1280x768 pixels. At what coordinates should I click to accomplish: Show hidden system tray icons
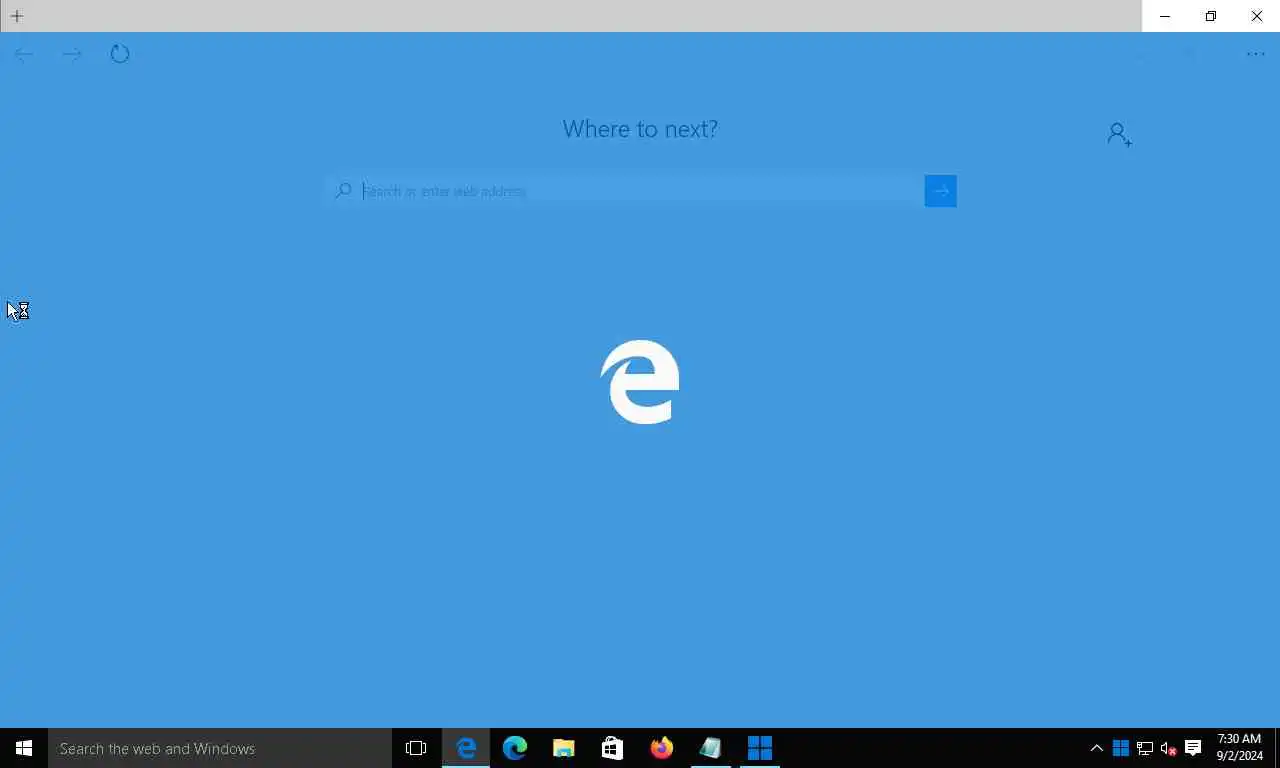1096,748
